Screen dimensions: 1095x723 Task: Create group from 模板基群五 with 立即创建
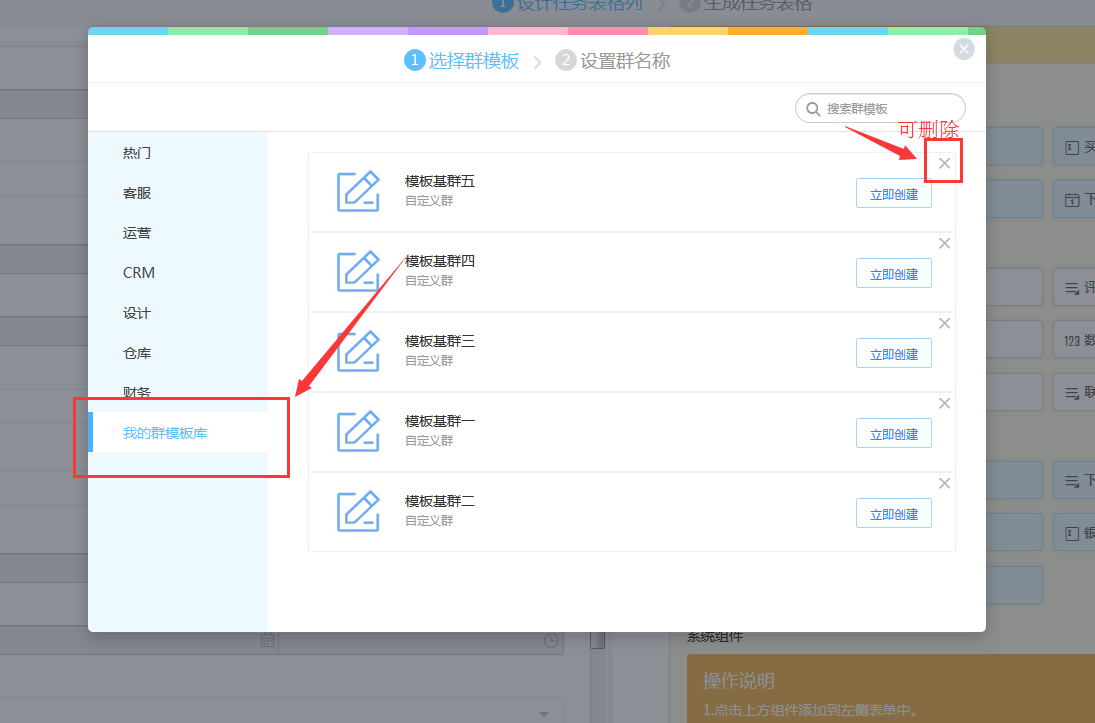click(893, 194)
